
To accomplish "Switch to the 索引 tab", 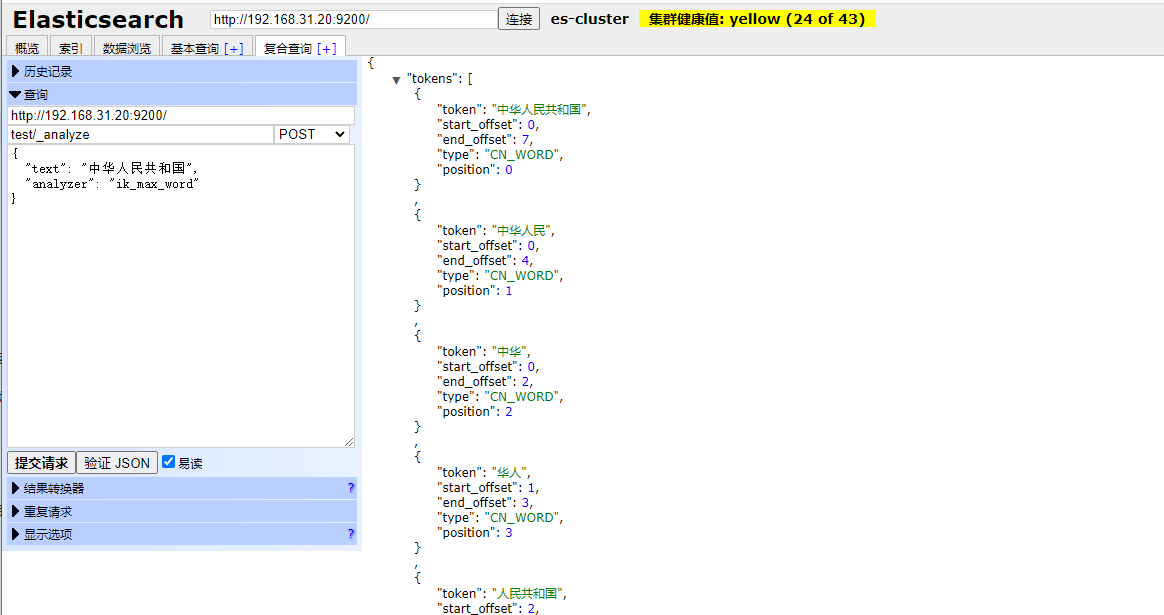I will pos(70,48).
